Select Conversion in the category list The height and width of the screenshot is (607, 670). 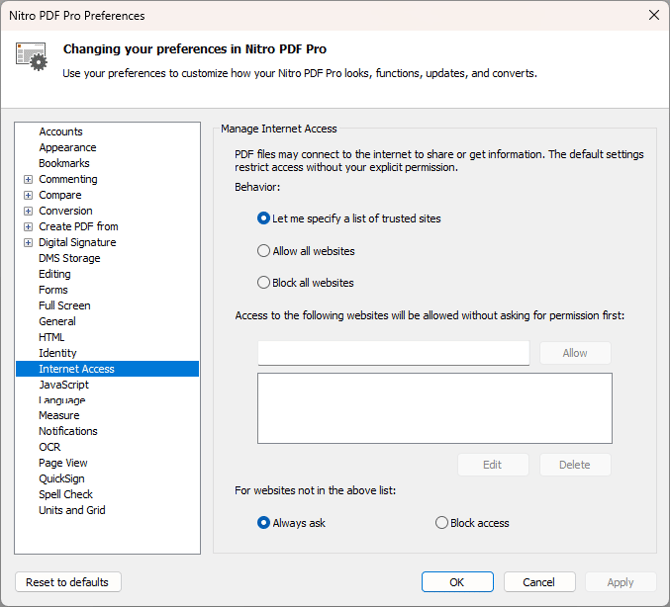click(x=65, y=211)
